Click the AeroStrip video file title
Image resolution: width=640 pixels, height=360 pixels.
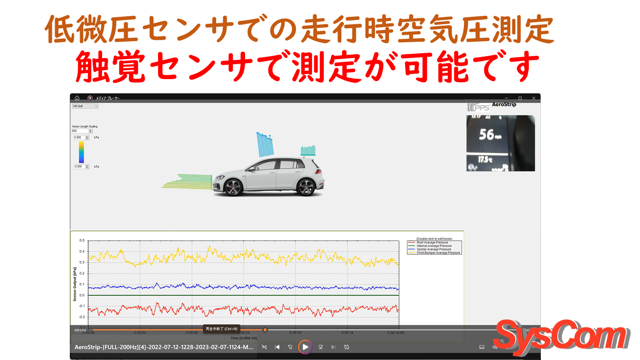[x=164, y=347]
